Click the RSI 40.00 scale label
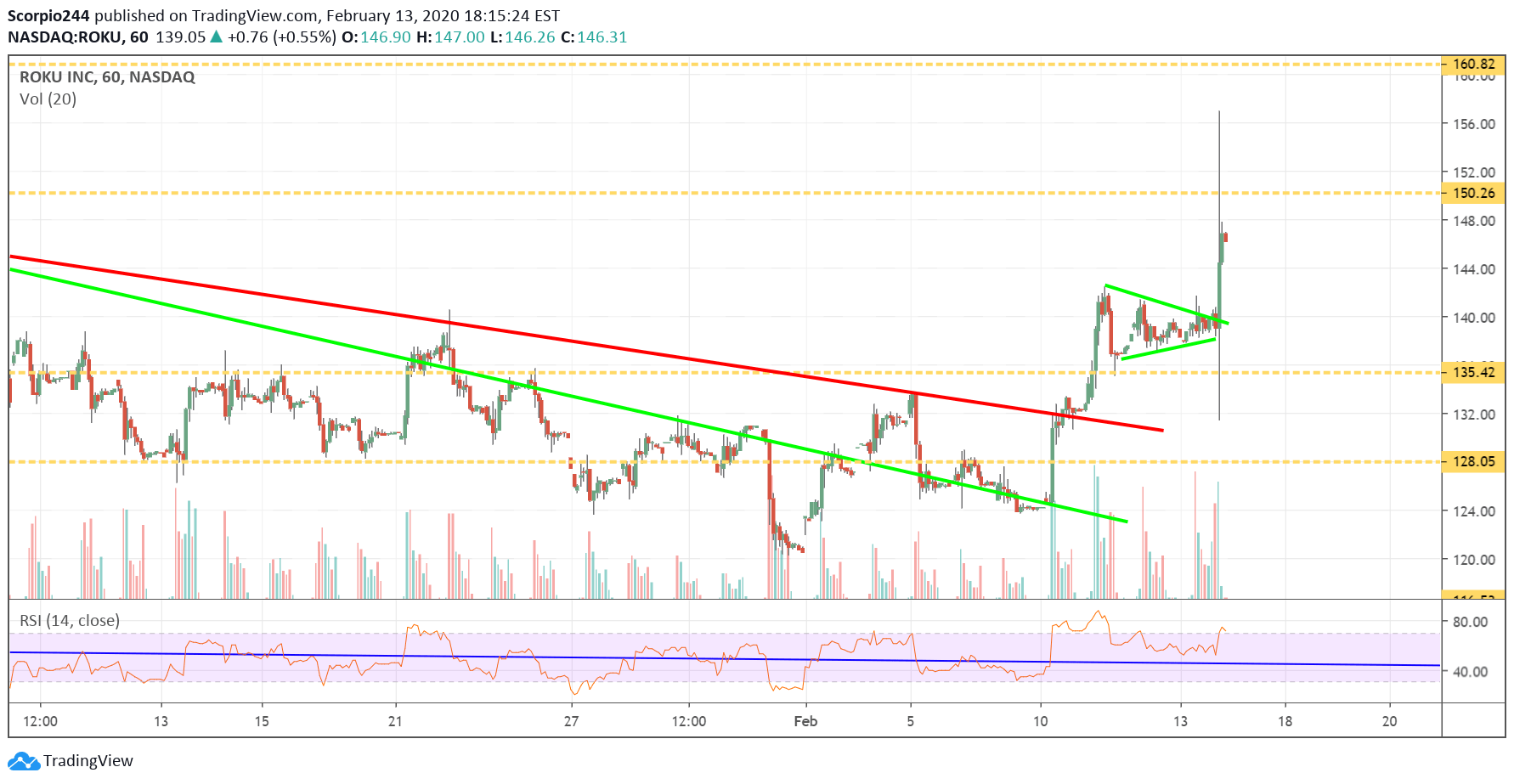The height and width of the screenshot is (784, 1514). click(x=1471, y=672)
